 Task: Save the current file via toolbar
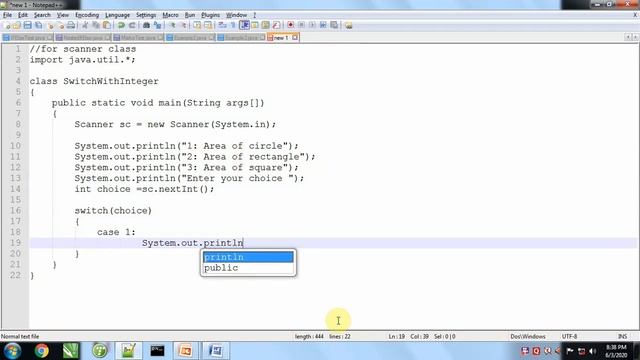coord(27,25)
